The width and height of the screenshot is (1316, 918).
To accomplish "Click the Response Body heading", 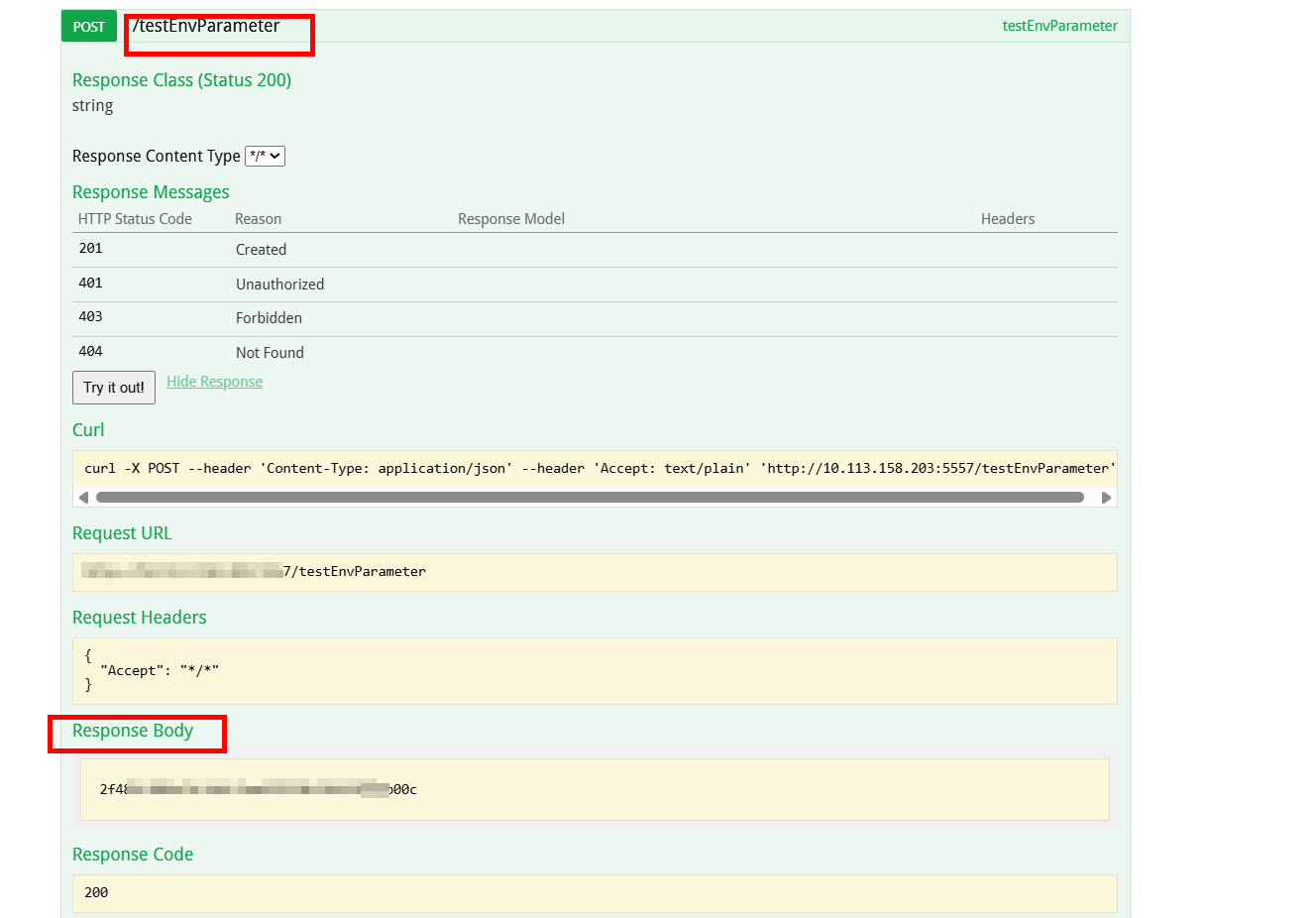I will pos(133,731).
